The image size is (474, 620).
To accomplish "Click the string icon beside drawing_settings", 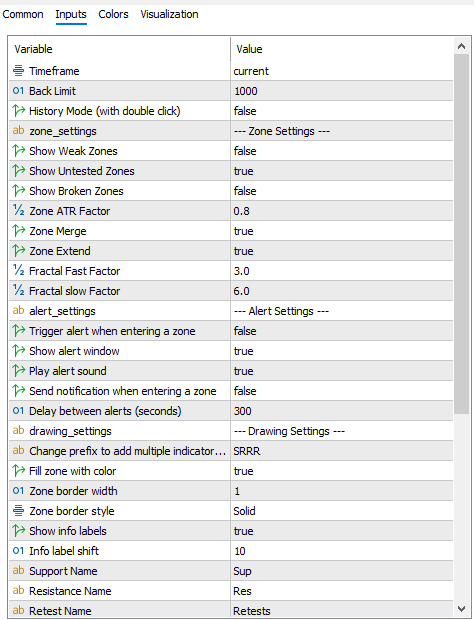I will pos(19,431).
